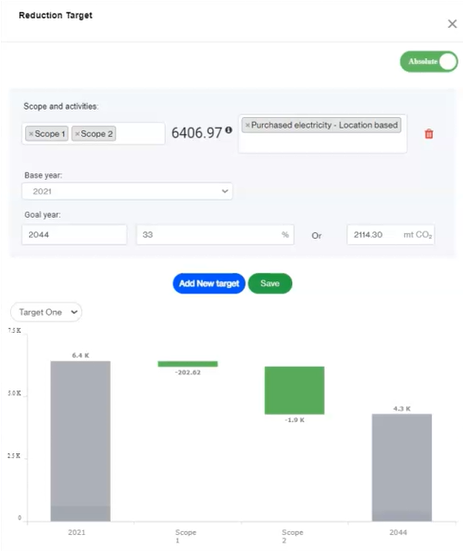
Task: Delete target with red trash icon
Action: pos(429,134)
